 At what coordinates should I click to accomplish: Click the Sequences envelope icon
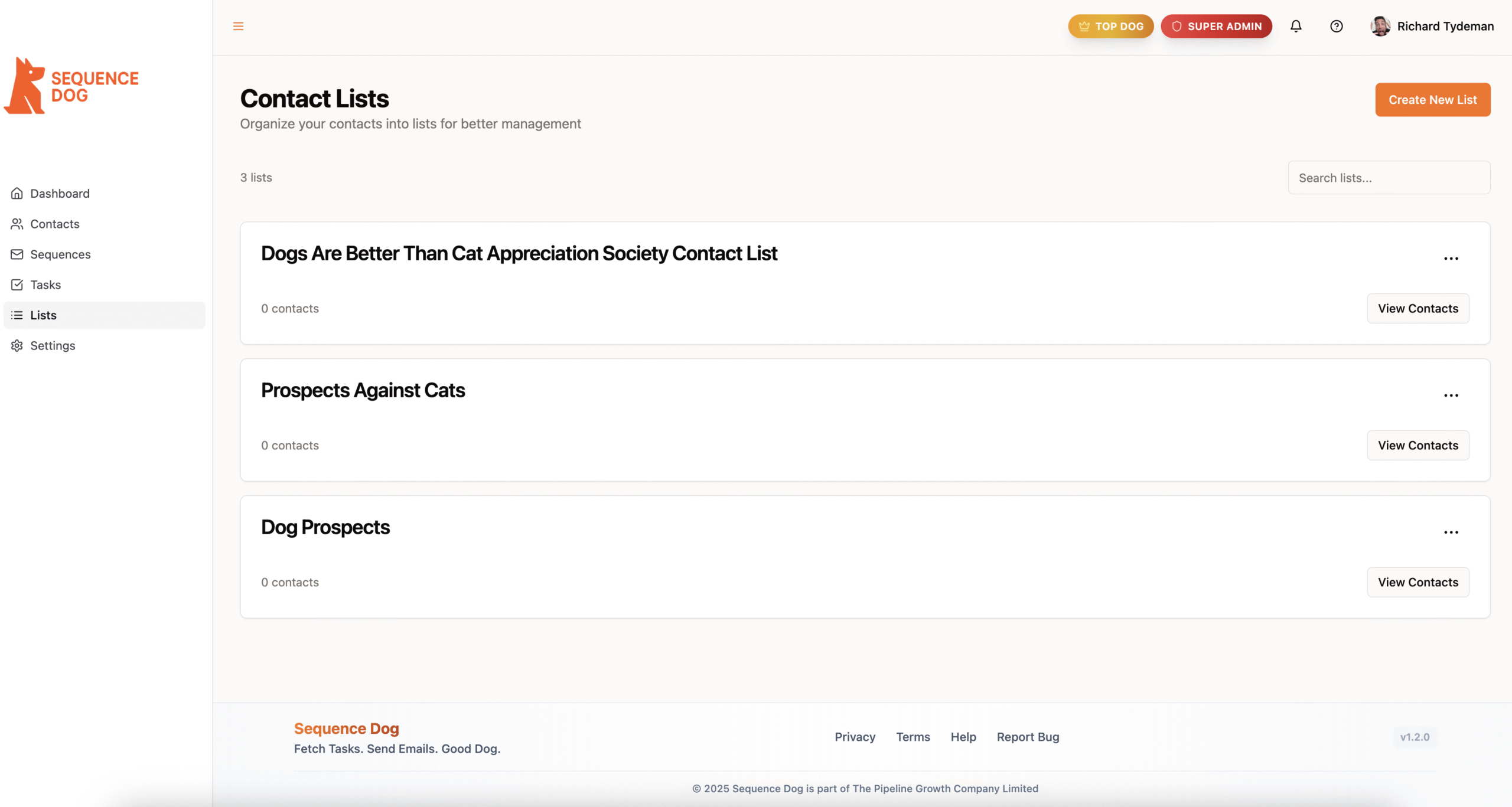(17, 254)
